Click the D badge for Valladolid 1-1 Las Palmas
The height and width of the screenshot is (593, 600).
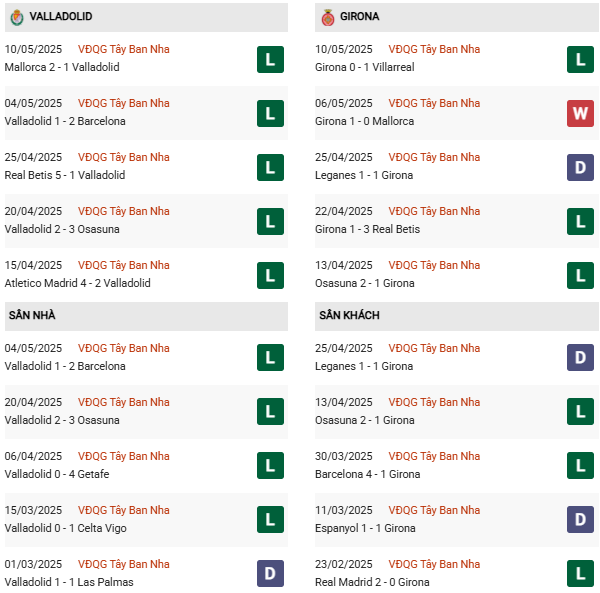click(270, 573)
